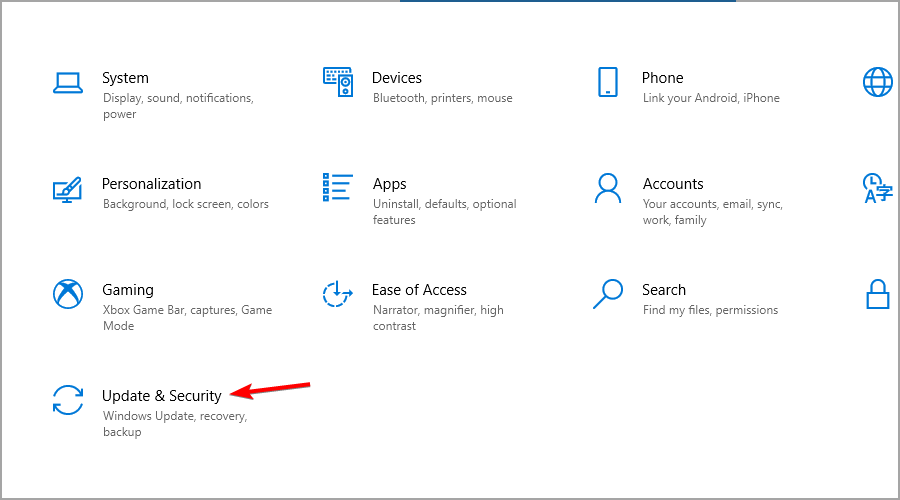Click the Personalization paintbrush icon
The height and width of the screenshot is (500, 900).
tap(68, 189)
